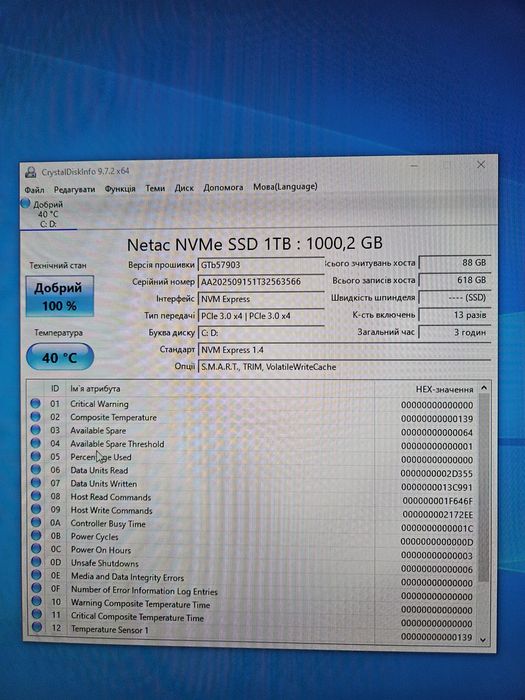
Task: Click the status icon for Available Spare row
Action: click(x=36, y=430)
